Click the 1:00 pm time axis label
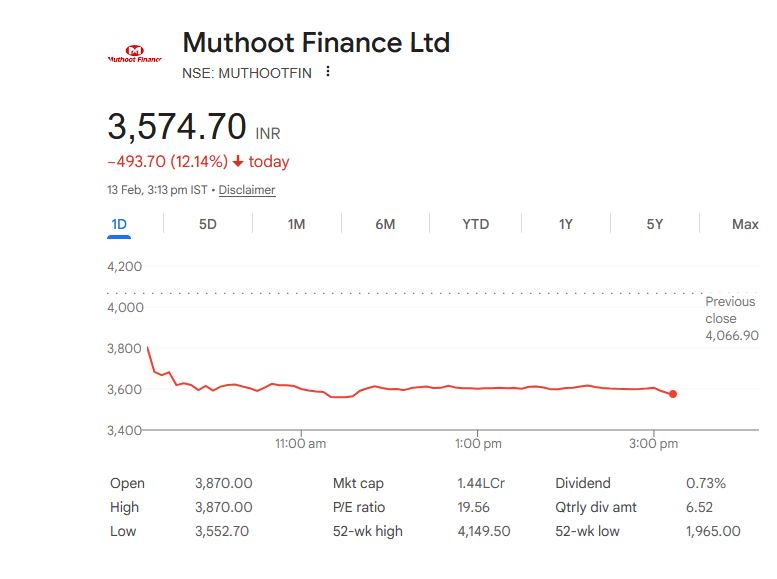Viewport: 777px width, 579px height. coord(478,443)
